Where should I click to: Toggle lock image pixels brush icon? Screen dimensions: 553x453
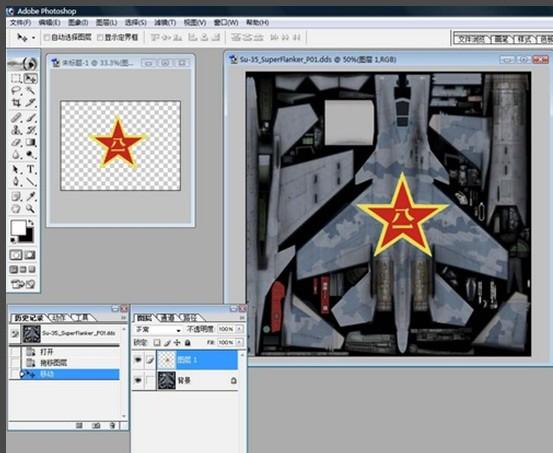tap(167, 342)
